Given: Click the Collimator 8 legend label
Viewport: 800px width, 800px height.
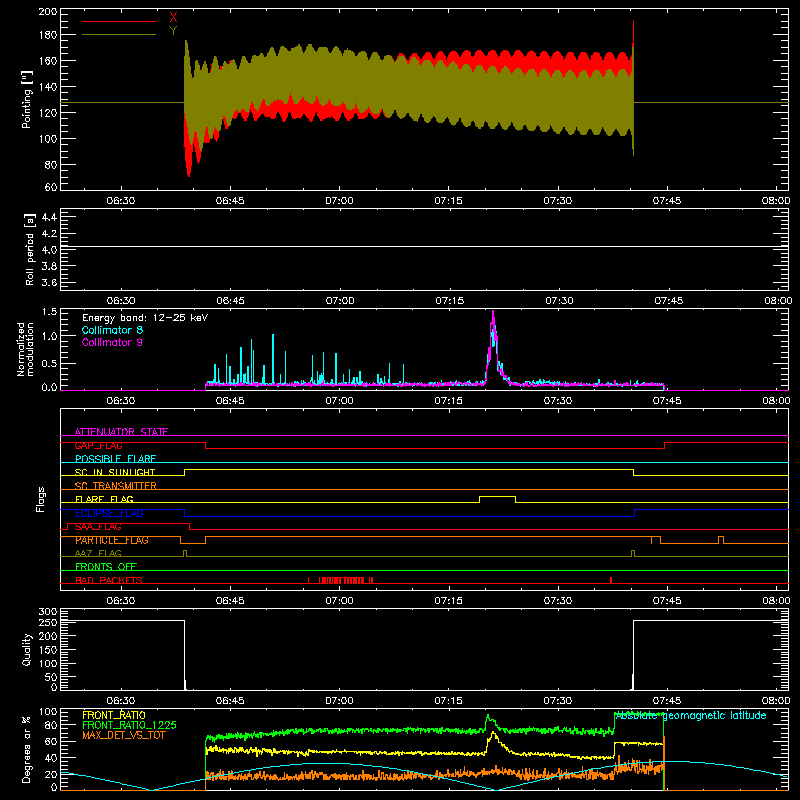Looking at the screenshot, I should coord(112,330).
